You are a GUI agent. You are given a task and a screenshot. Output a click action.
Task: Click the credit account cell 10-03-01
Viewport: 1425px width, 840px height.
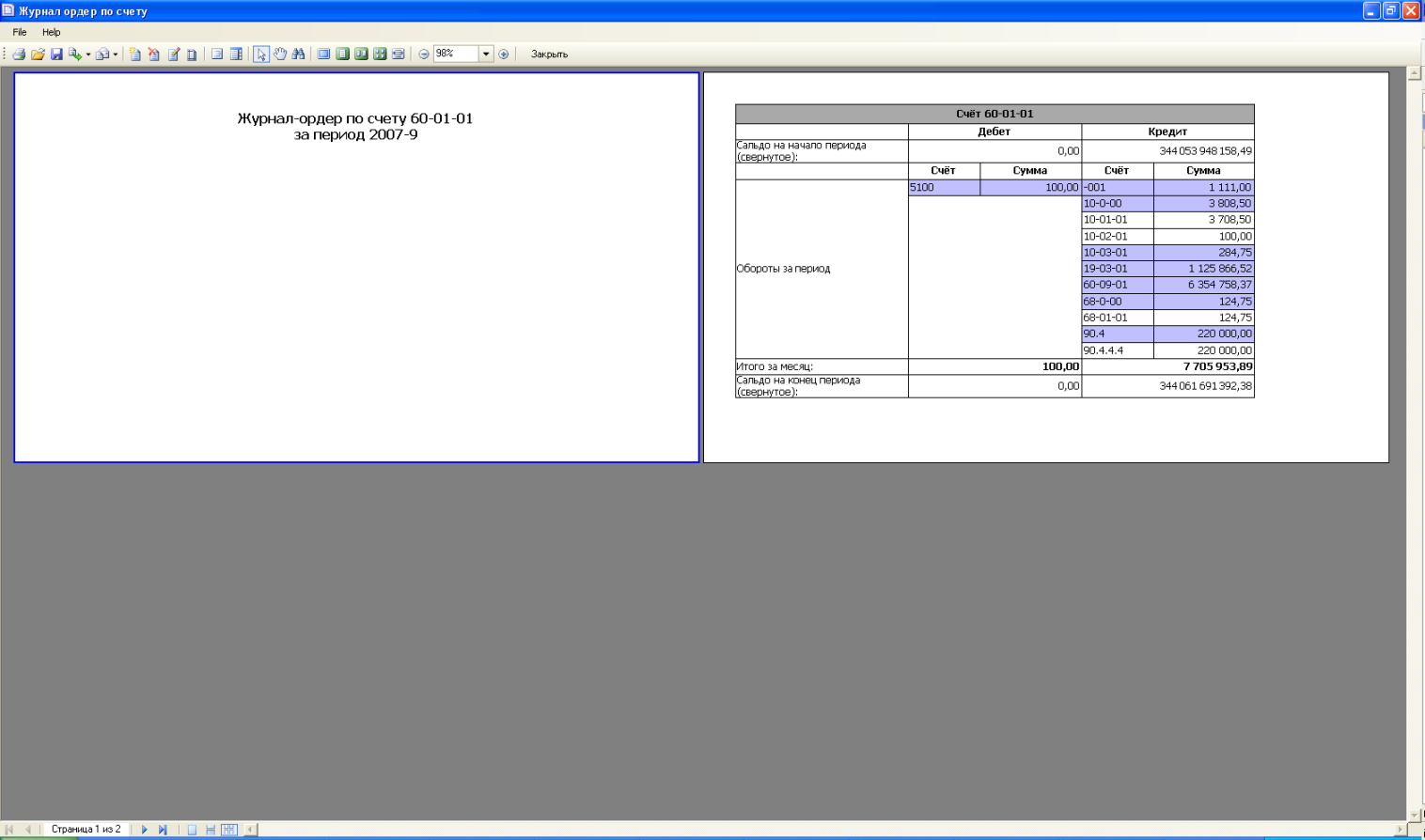[1118, 253]
